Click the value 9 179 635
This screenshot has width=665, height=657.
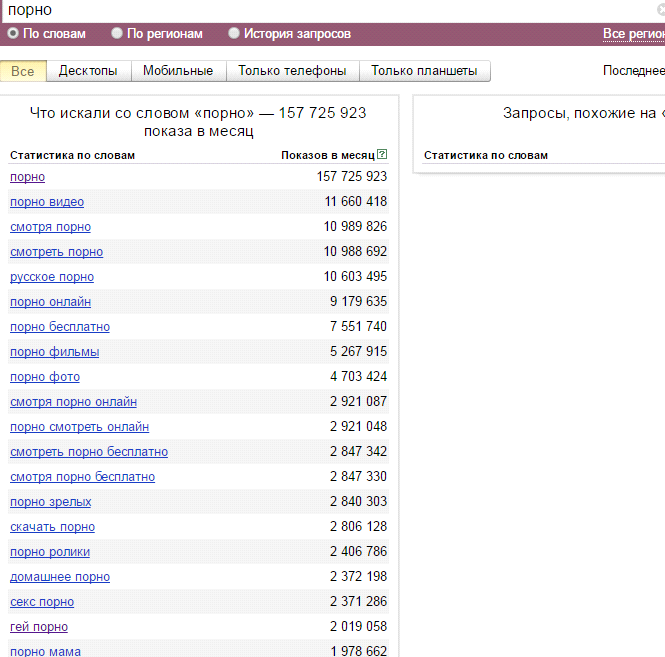pos(358,301)
